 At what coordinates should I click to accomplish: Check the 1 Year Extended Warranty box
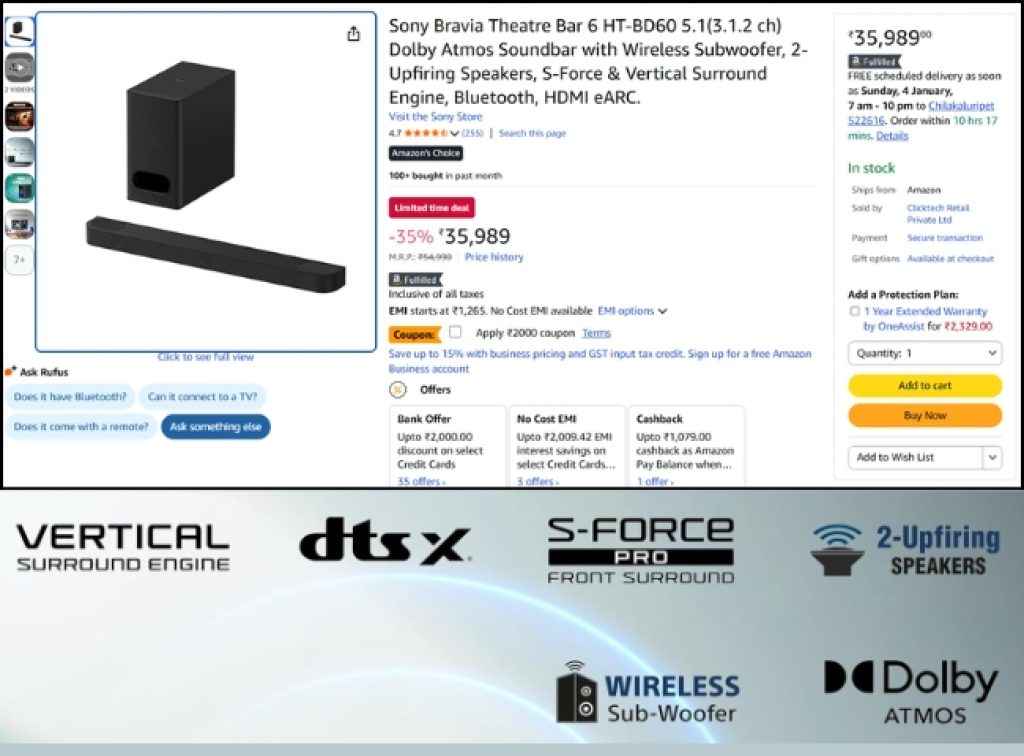click(854, 311)
